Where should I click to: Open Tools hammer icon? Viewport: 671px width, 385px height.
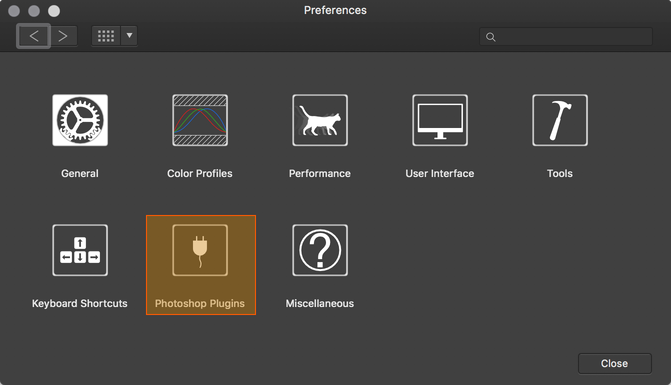(560, 120)
